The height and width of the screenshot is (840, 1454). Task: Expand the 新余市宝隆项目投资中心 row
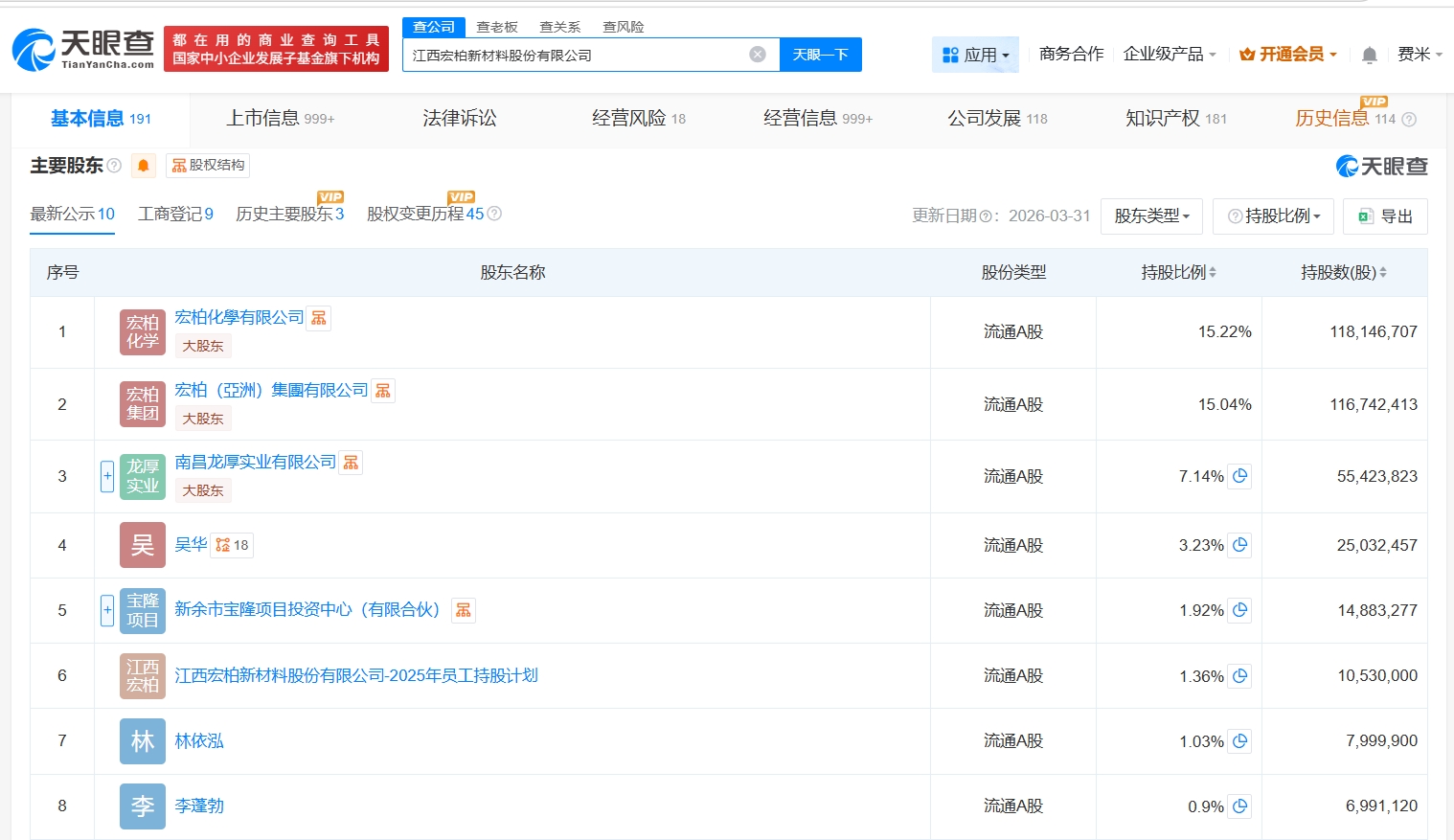click(x=107, y=610)
